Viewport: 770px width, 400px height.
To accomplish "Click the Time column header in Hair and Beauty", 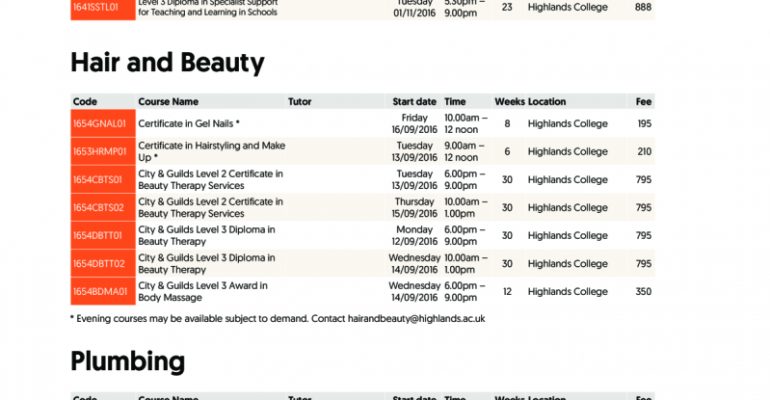I will click(x=455, y=102).
